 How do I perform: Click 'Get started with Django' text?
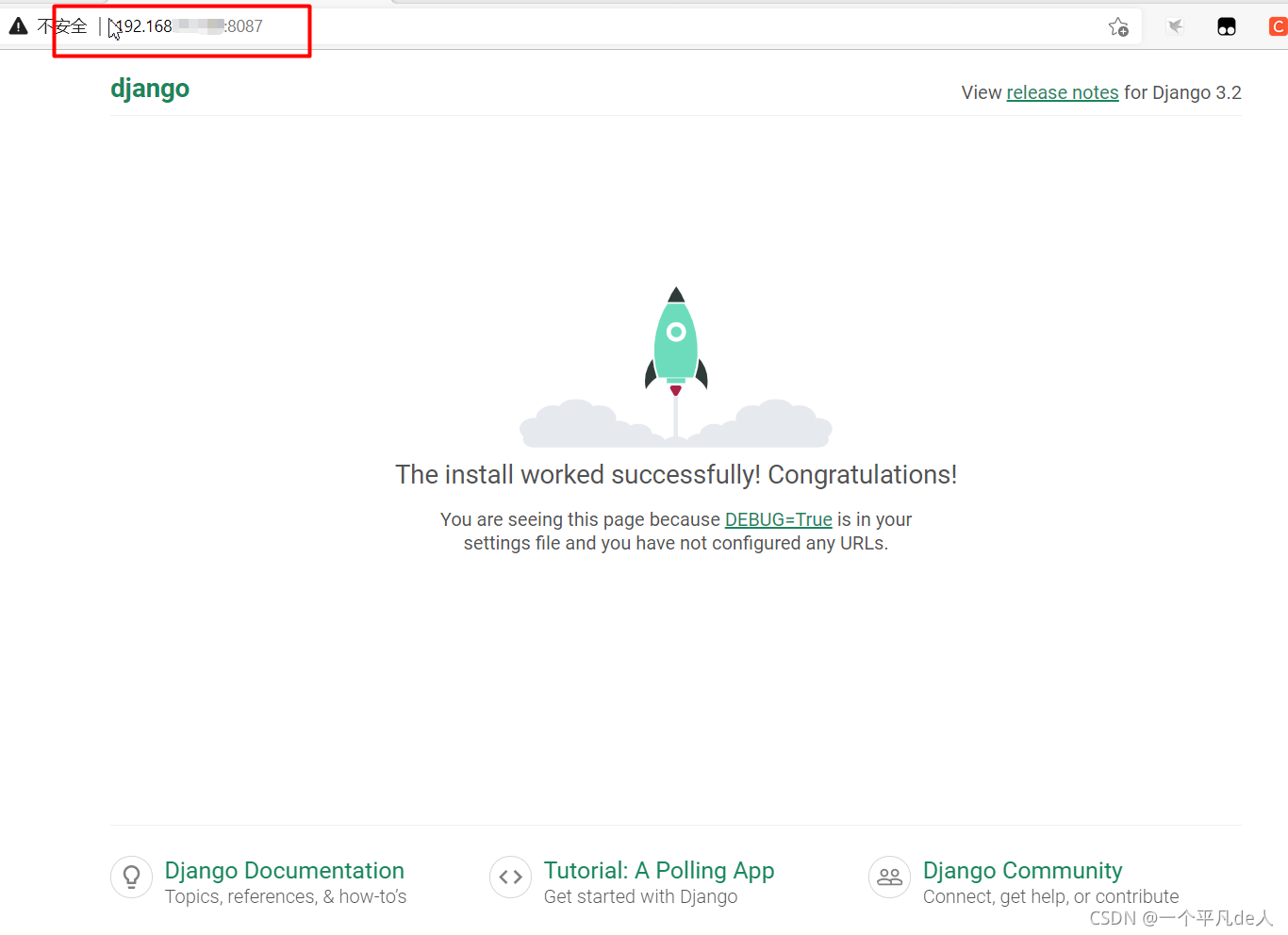pyautogui.click(x=641, y=896)
